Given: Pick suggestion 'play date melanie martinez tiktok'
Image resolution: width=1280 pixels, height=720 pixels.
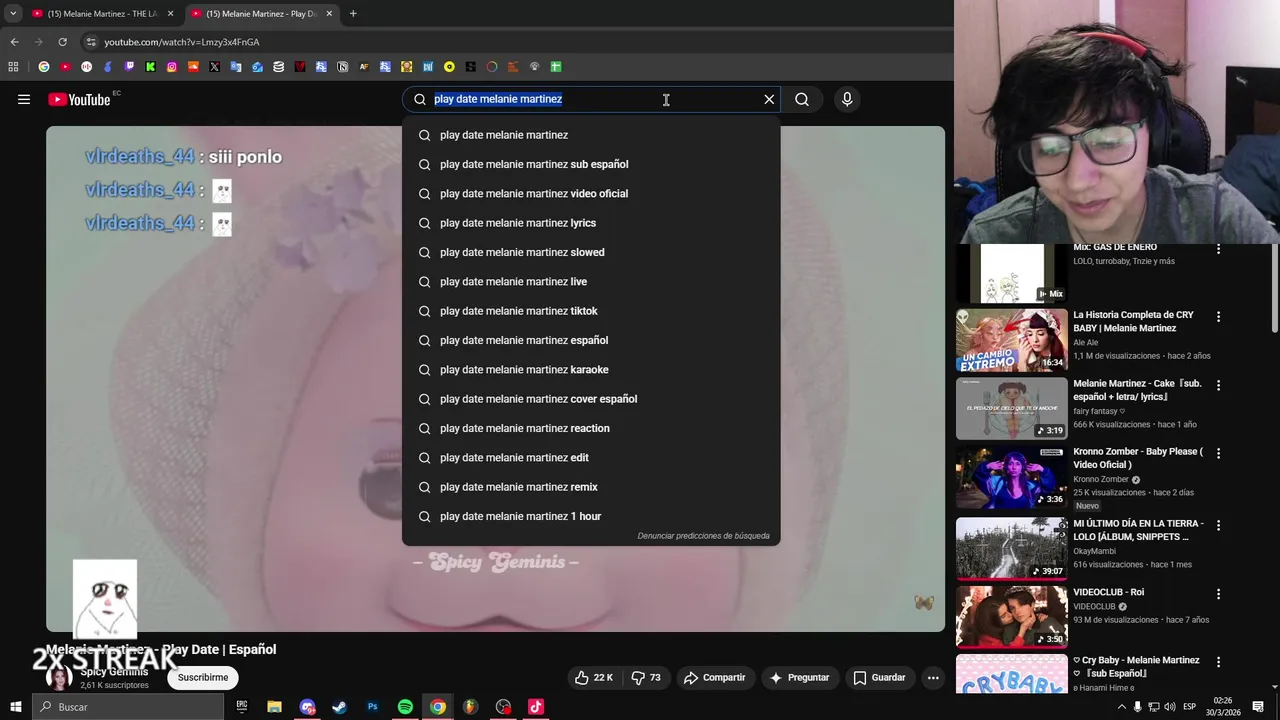Looking at the screenshot, I should click(591, 311).
